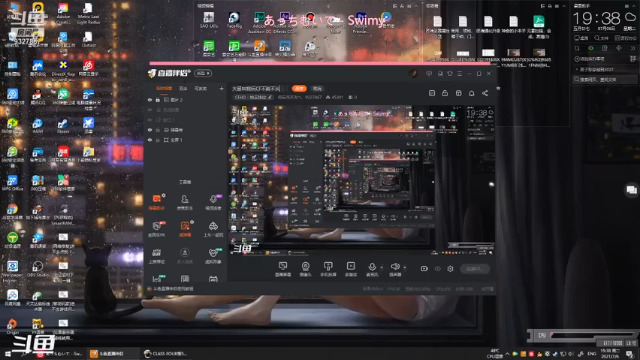Open the person-shaped tool in toolbox
640x360 pixels.
coord(184,202)
